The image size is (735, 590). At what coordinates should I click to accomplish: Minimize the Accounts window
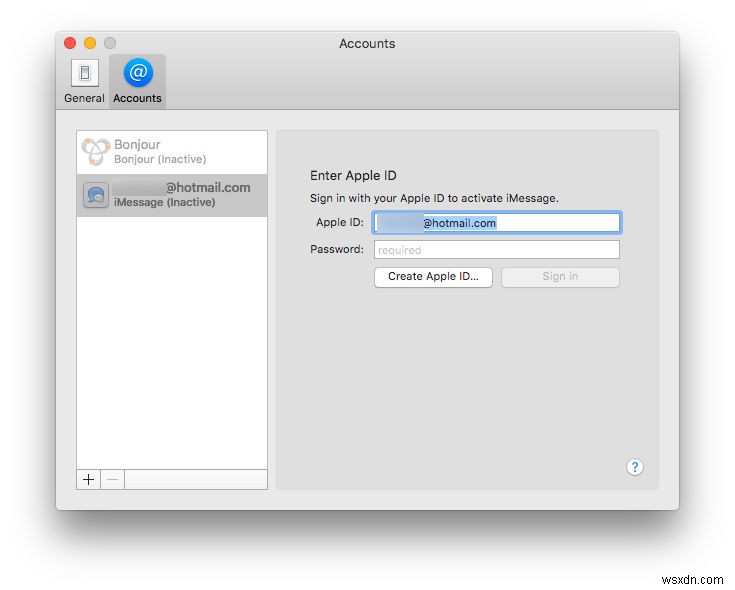tap(90, 43)
